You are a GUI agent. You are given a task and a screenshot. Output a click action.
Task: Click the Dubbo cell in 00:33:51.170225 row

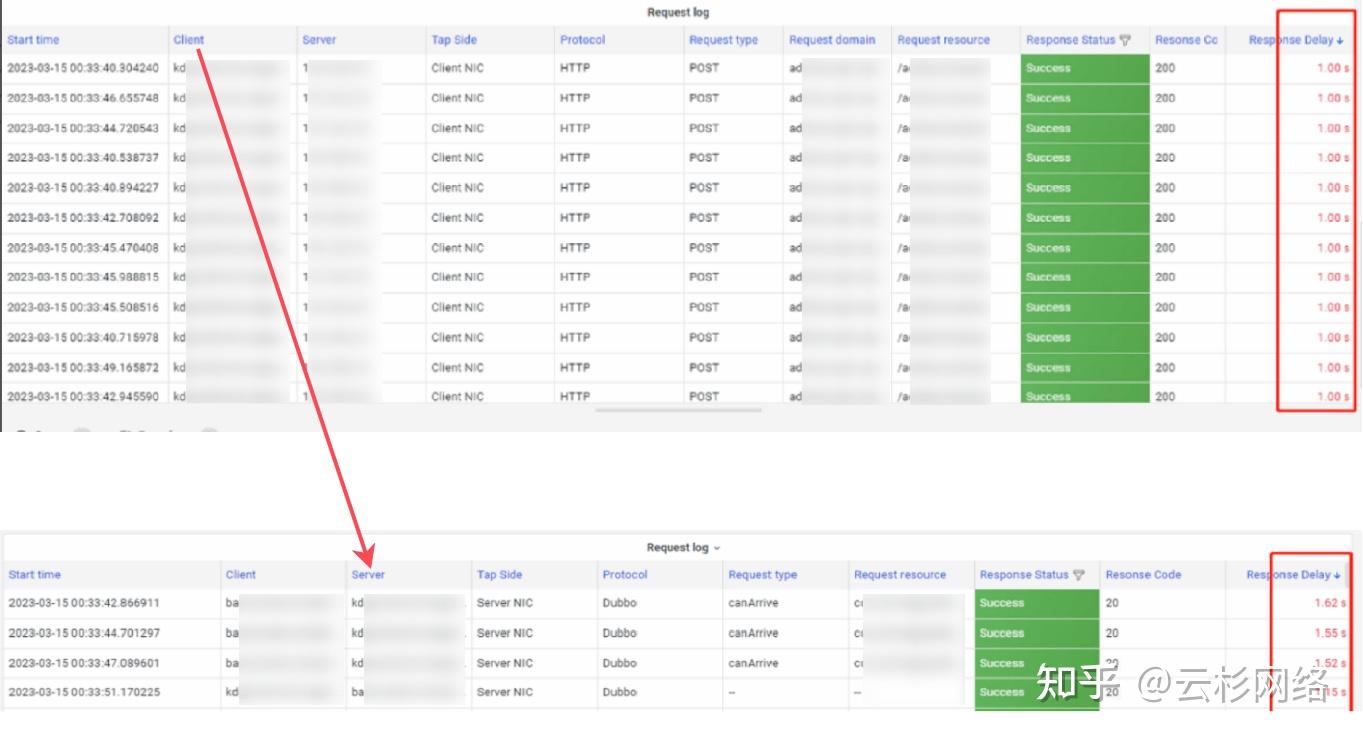(x=619, y=692)
